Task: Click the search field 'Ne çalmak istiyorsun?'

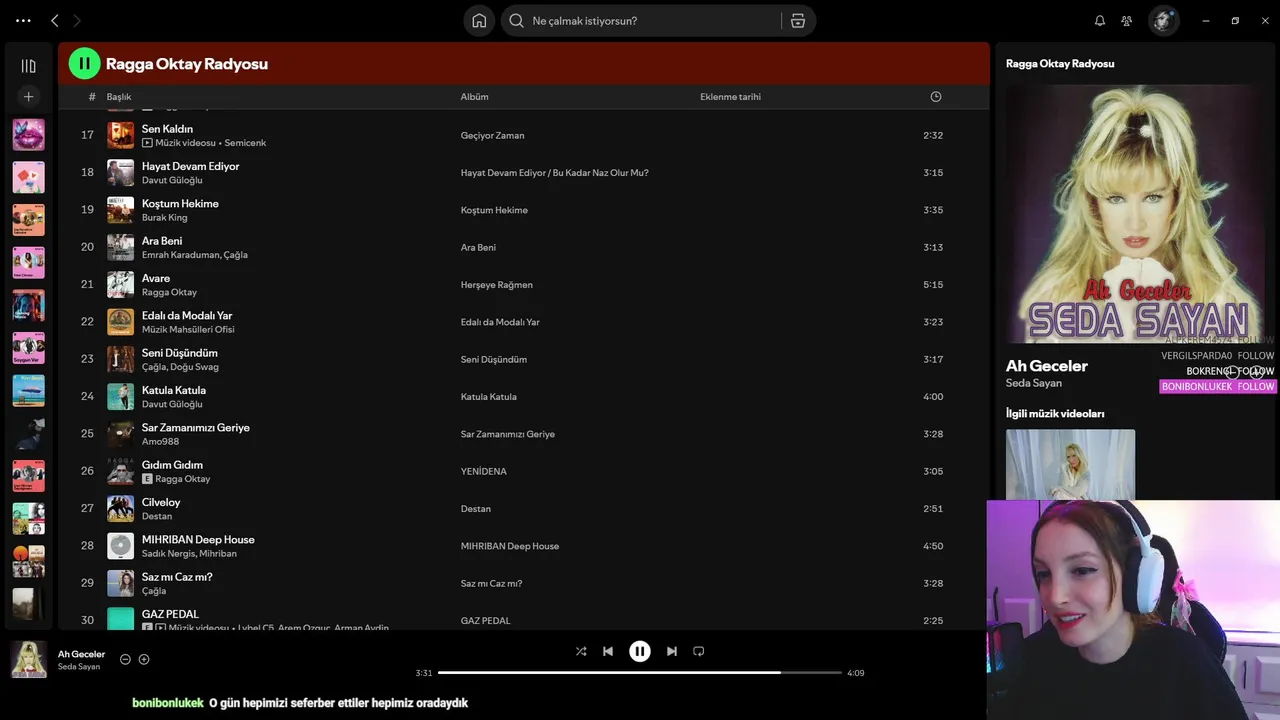Action: pyautogui.click(x=640, y=21)
